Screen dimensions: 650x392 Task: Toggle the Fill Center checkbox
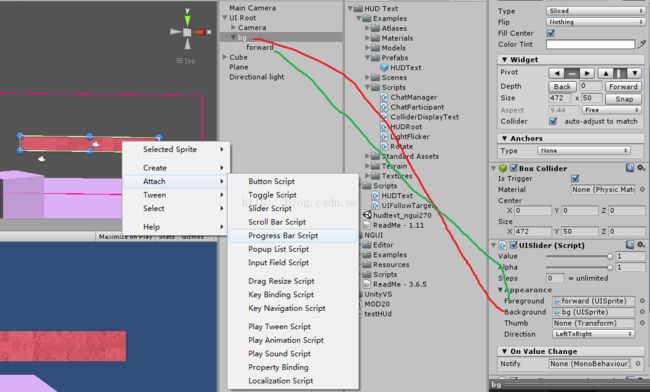coord(551,33)
